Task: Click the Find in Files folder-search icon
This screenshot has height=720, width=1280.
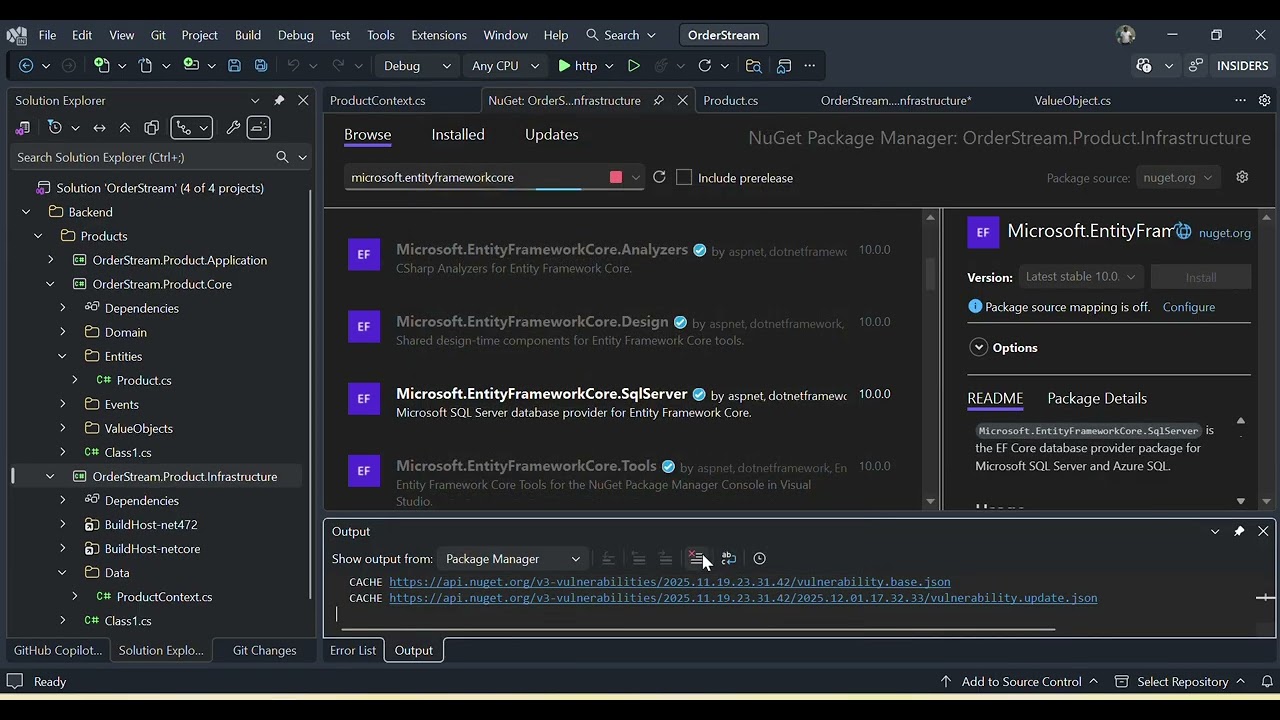Action: point(753,66)
